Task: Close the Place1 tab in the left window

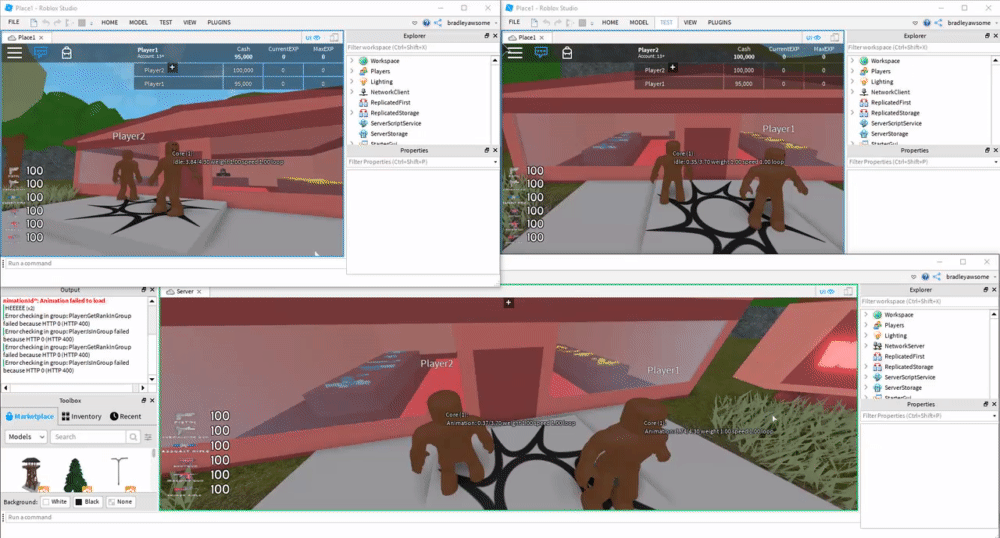Action: coord(41,38)
